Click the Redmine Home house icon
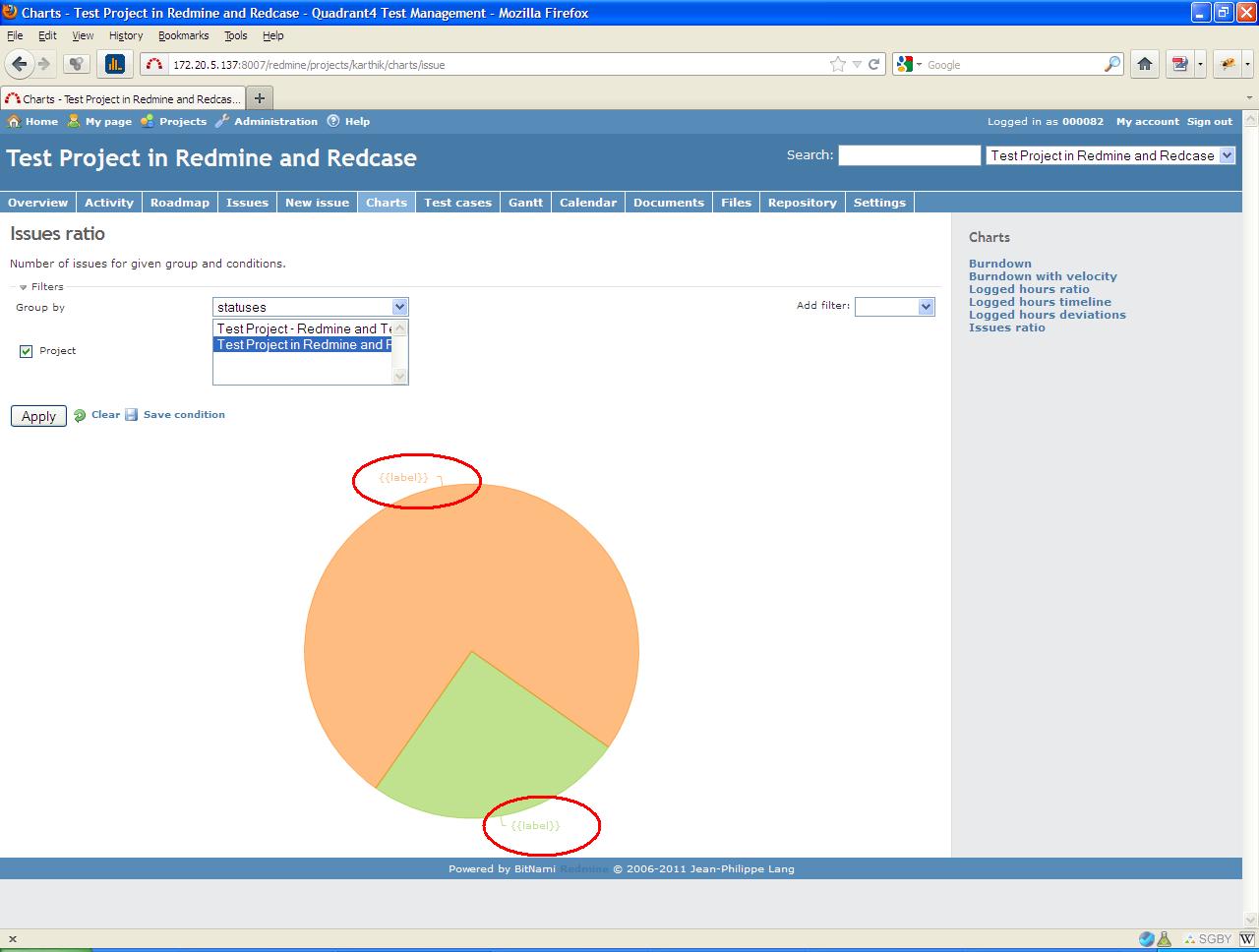This screenshot has width=1259, height=952. pos(14,121)
